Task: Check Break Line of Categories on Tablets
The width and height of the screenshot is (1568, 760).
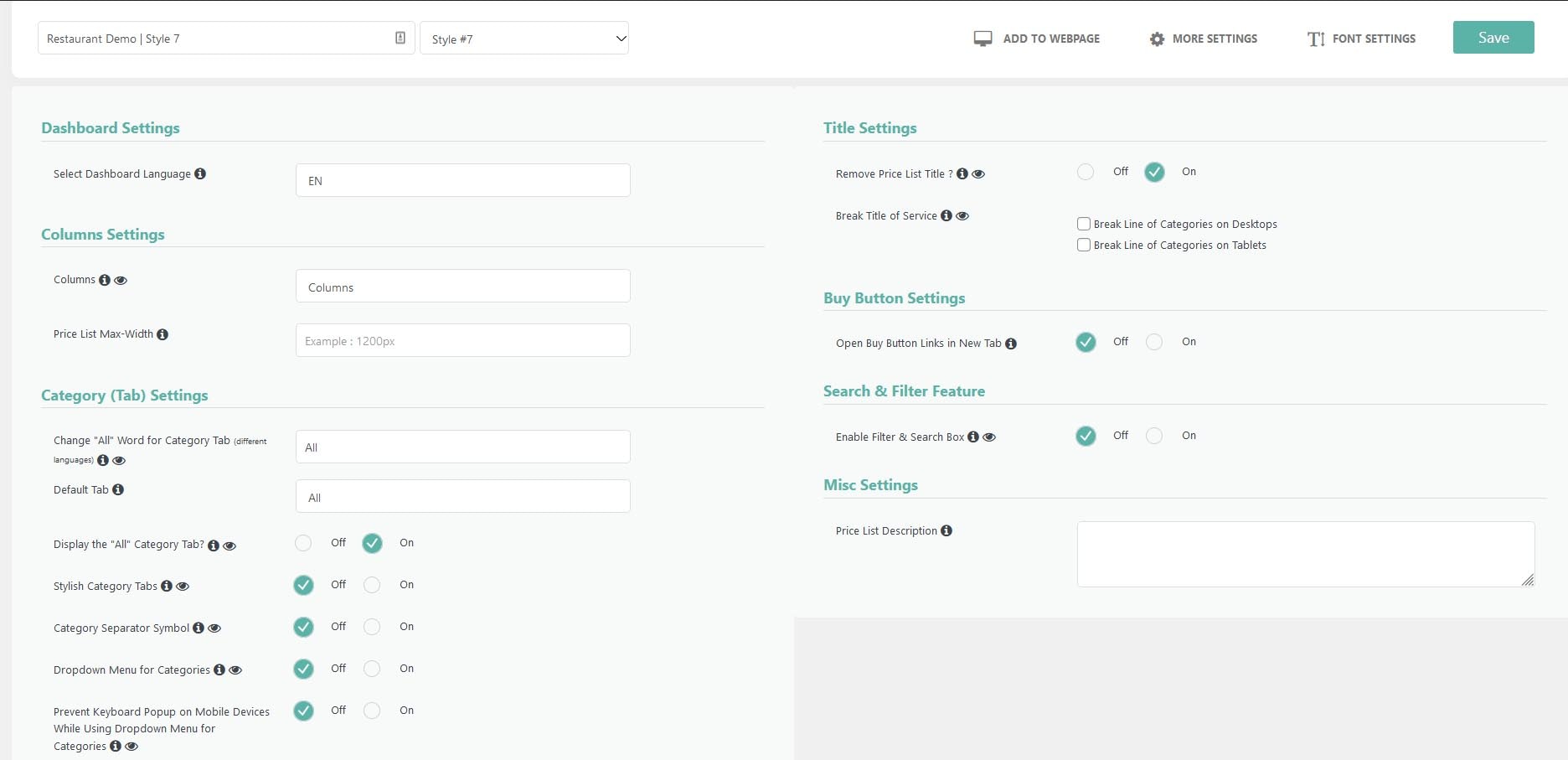Action: click(1084, 245)
